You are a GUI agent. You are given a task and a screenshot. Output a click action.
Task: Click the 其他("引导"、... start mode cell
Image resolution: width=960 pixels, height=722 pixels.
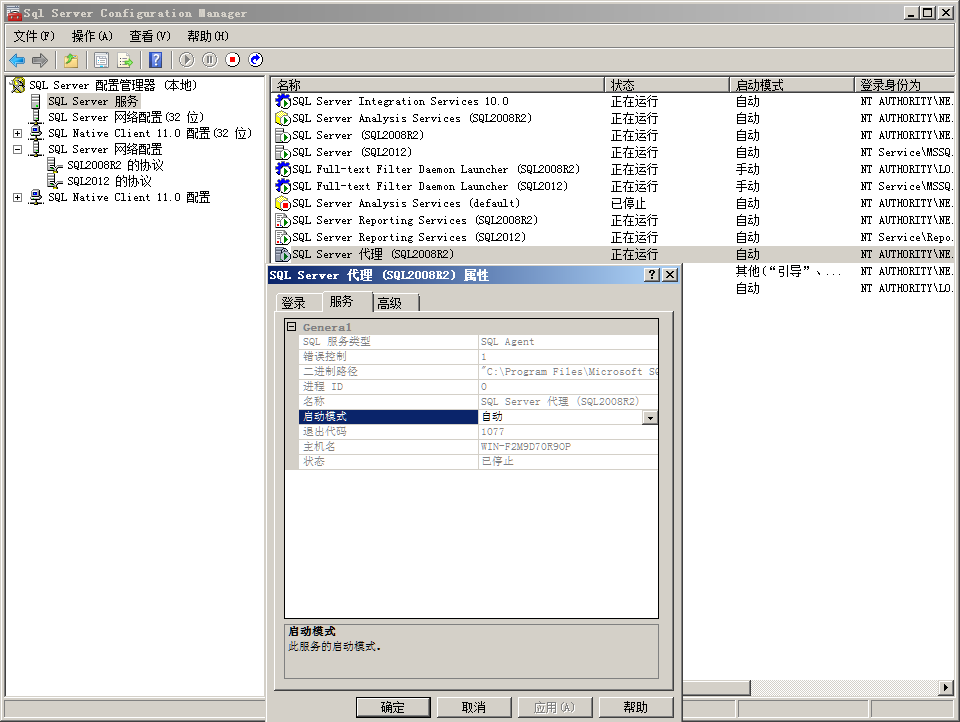point(788,271)
